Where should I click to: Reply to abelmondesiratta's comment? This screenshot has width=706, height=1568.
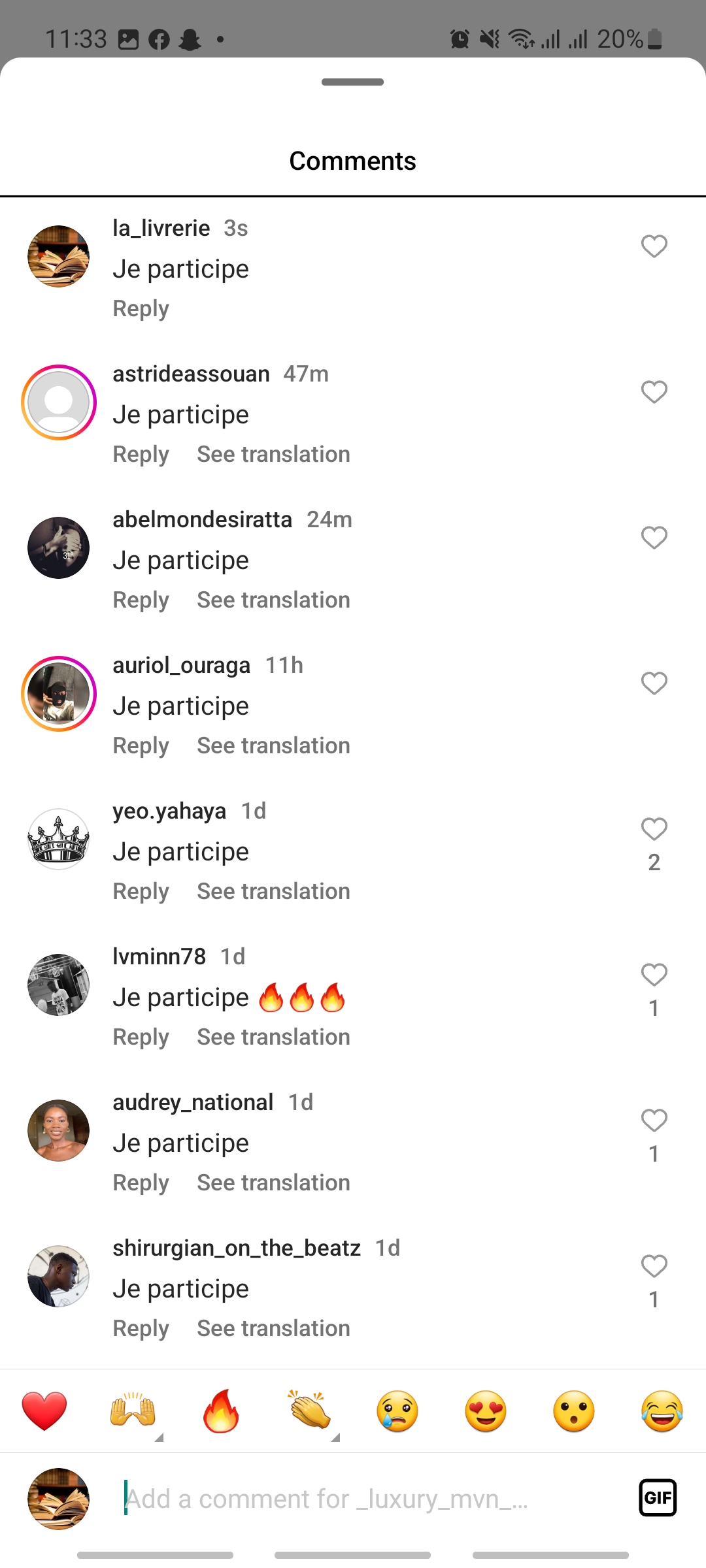point(141,600)
